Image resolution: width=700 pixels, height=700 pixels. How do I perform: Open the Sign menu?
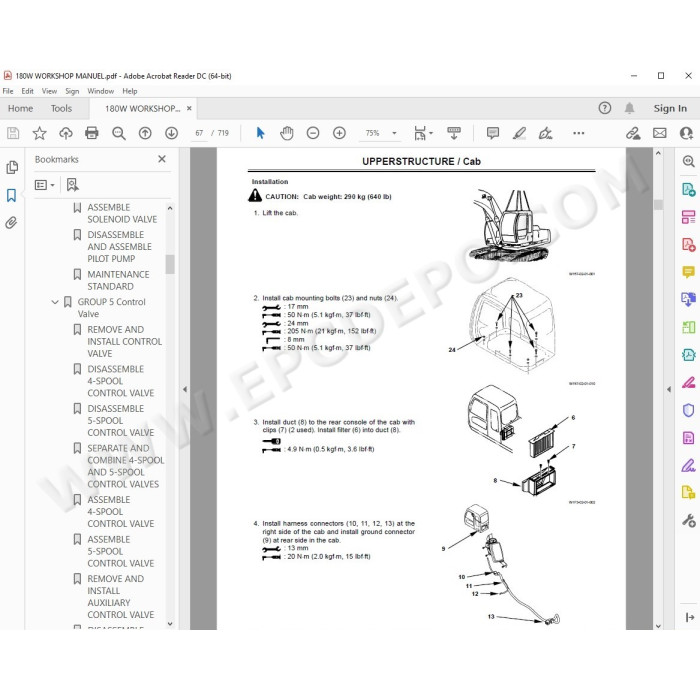72,91
